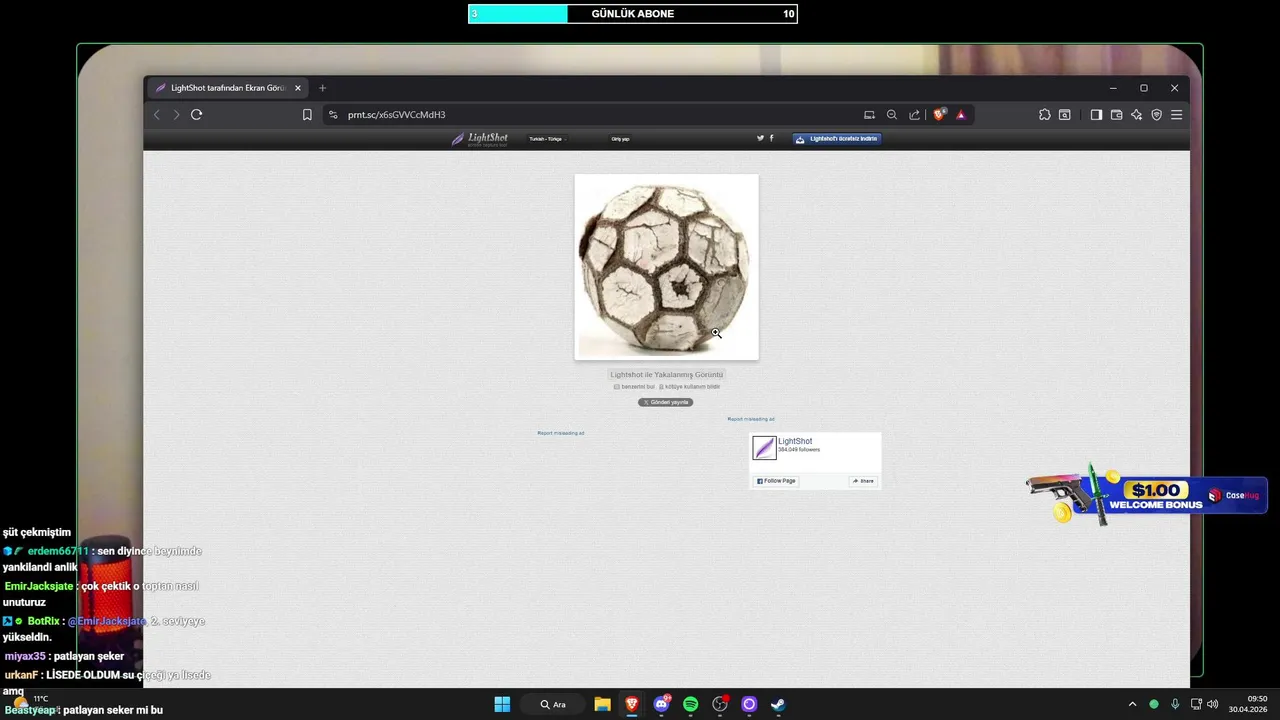Open the purple circle app on taskbar
The height and width of the screenshot is (720, 1280).
[749, 704]
